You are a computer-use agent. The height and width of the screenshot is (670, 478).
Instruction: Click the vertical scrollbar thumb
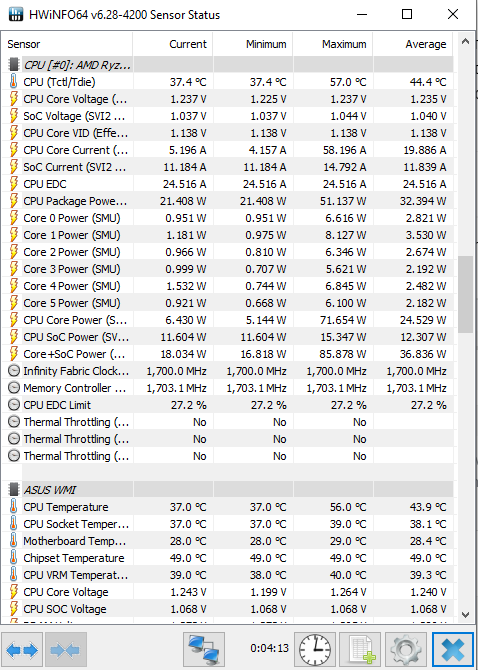pyautogui.click(x=466, y=294)
